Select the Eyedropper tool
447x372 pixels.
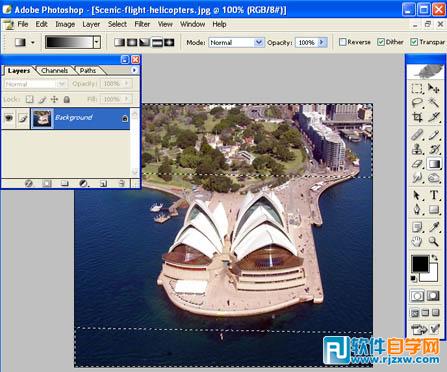click(x=434, y=227)
